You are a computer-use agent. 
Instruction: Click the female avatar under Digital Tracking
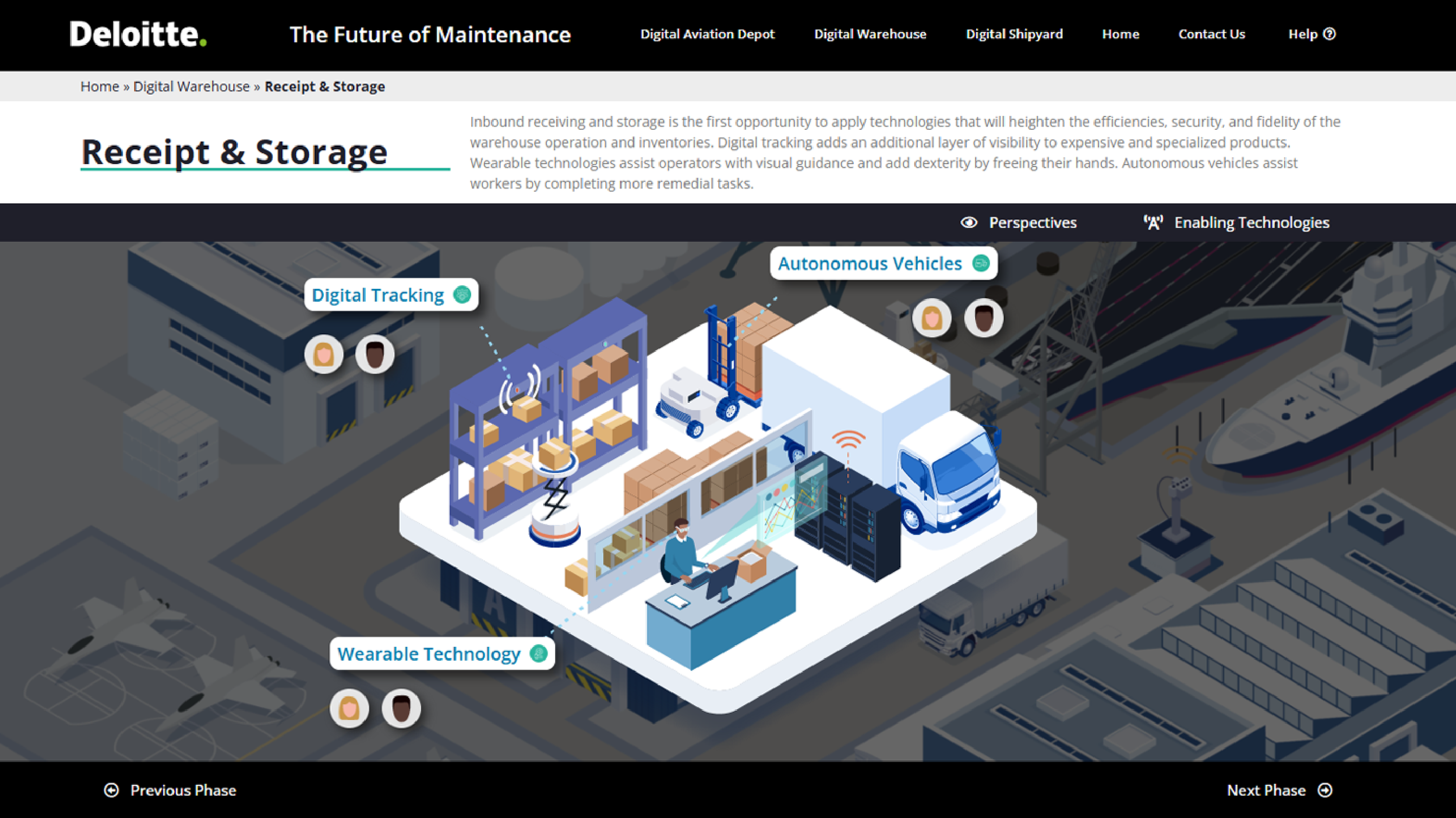(324, 354)
